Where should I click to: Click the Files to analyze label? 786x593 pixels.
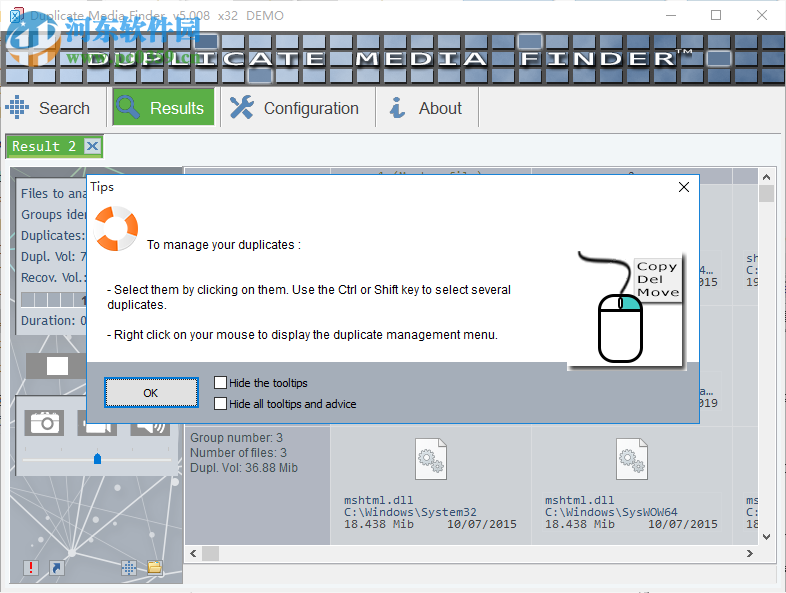pyautogui.click(x=53, y=193)
